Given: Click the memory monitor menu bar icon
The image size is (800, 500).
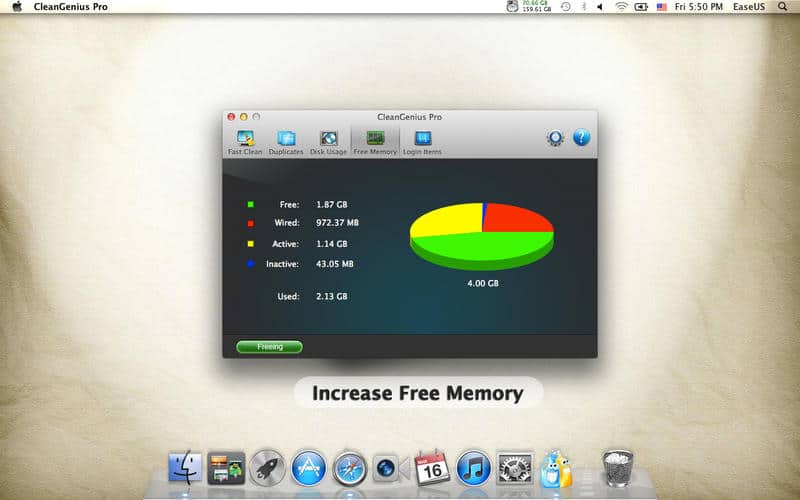Looking at the screenshot, I should point(529,7).
